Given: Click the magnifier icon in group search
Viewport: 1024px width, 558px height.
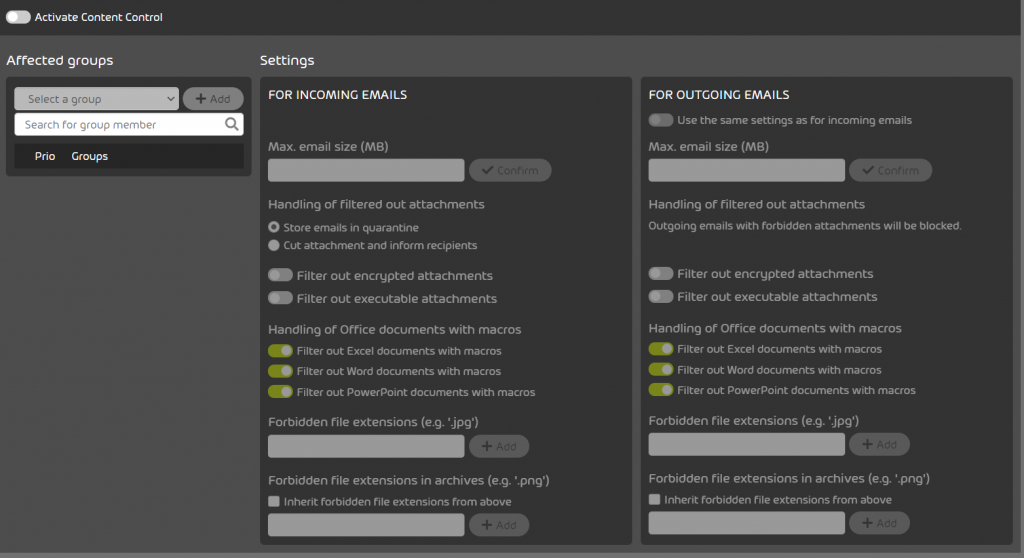Looking at the screenshot, I should 231,124.
